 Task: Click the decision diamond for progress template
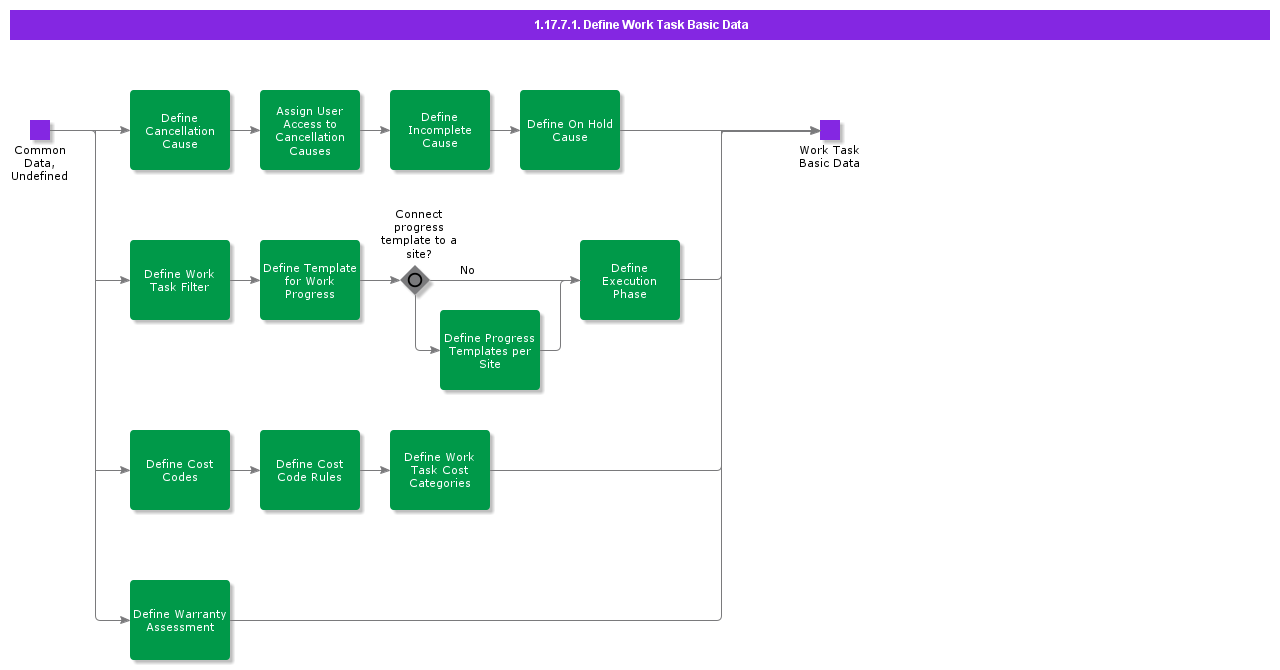coord(415,281)
